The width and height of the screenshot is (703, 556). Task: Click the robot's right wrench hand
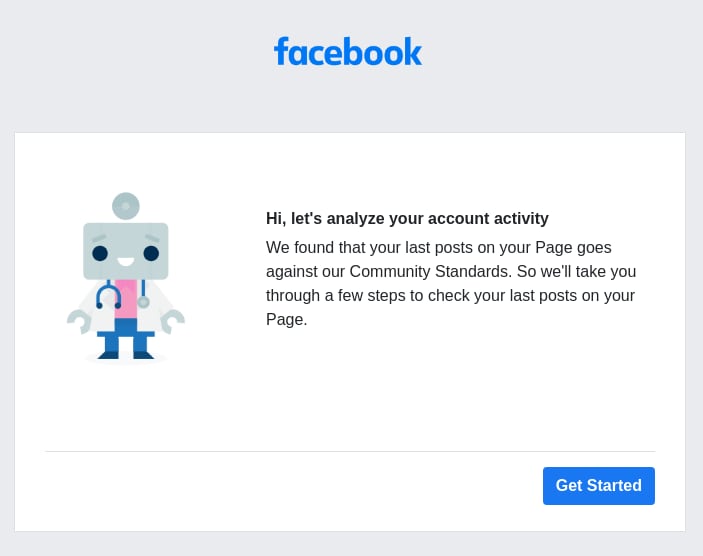point(173,321)
